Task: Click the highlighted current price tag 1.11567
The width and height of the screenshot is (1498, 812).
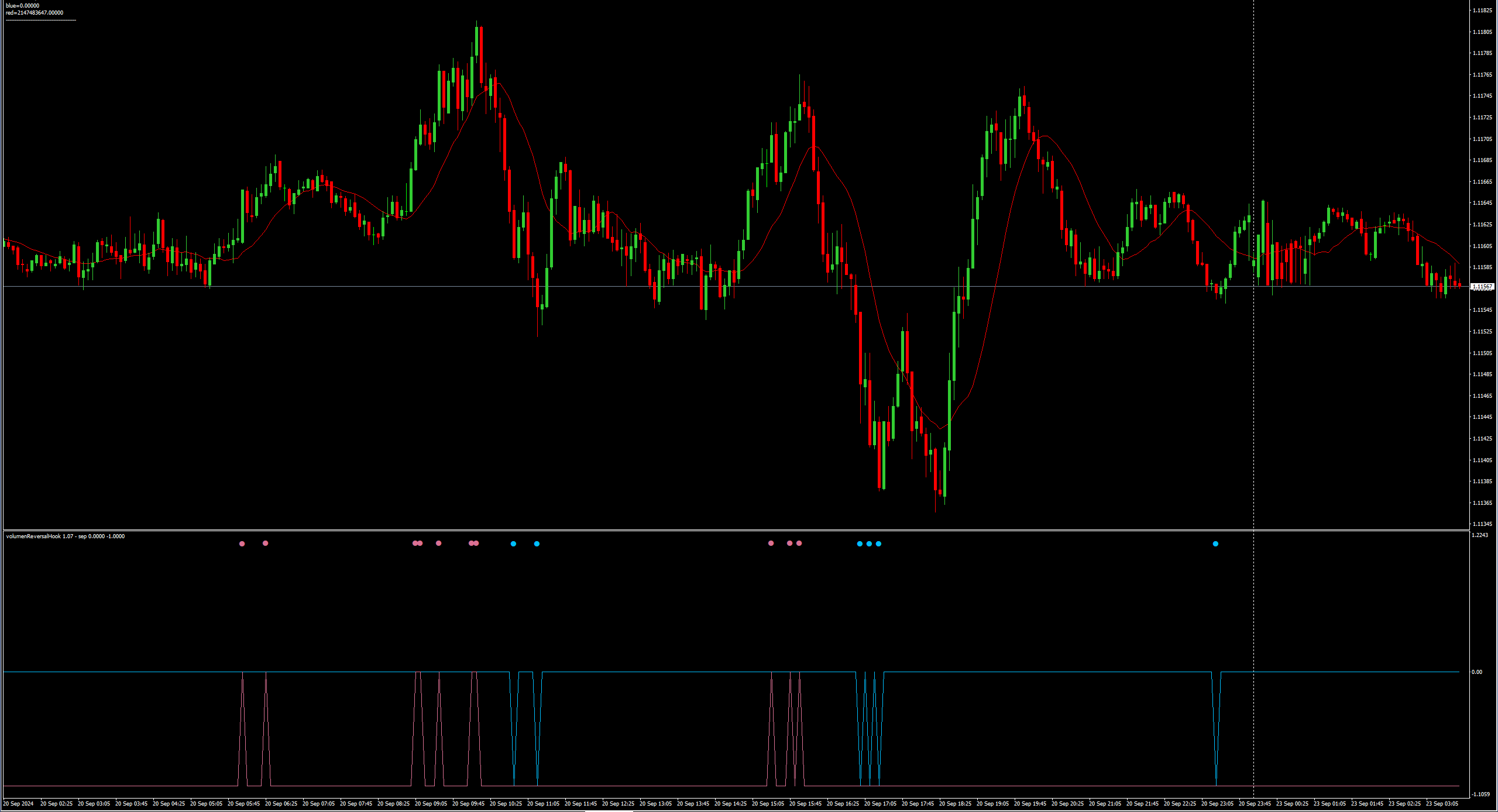Action: coord(1482,287)
